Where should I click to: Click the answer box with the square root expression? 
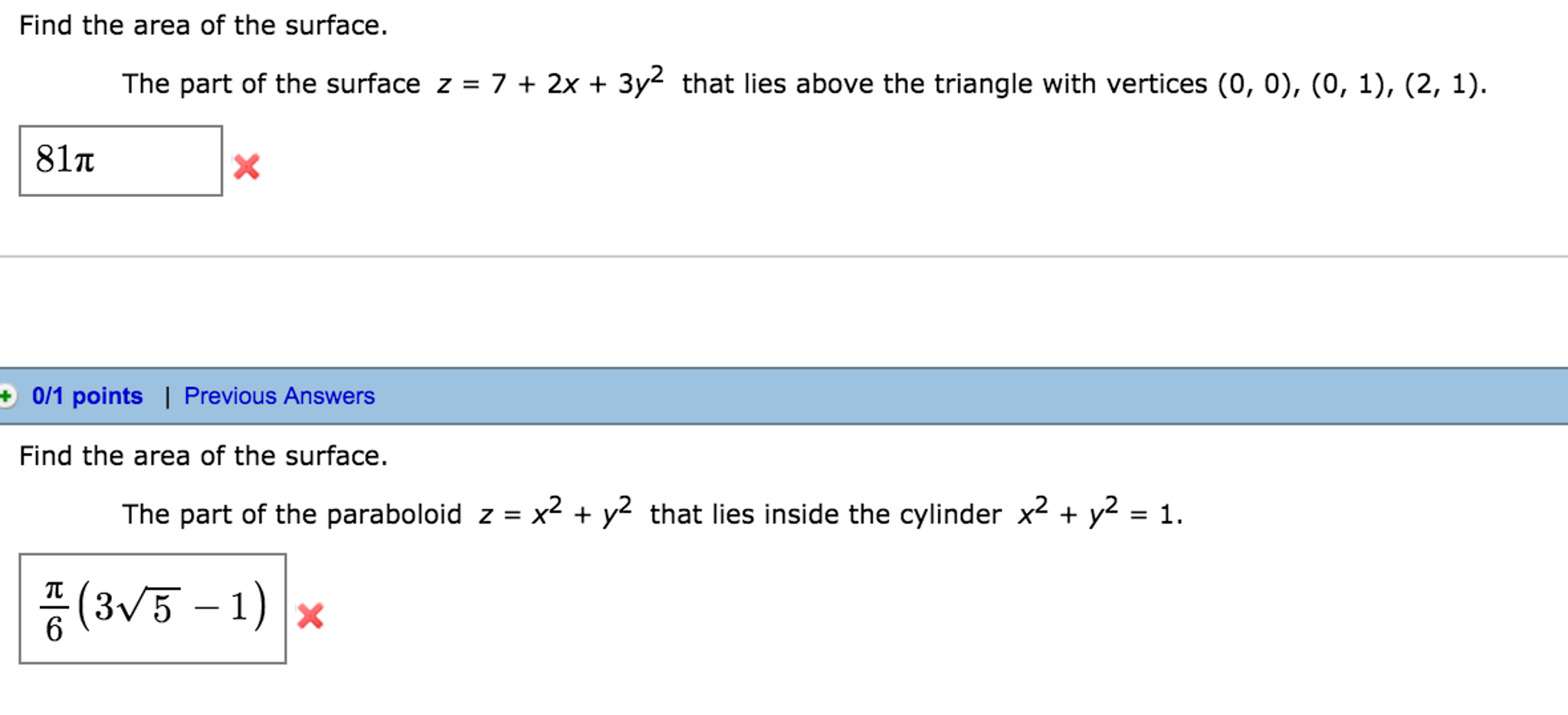point(153,608)
